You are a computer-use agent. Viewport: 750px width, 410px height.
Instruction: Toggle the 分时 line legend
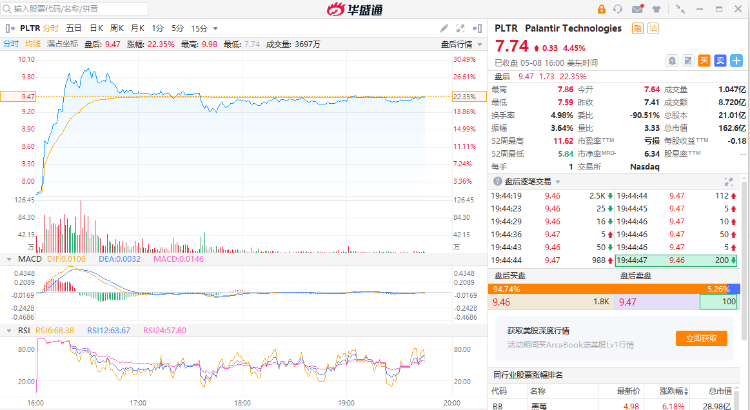(x=11, y=44)
